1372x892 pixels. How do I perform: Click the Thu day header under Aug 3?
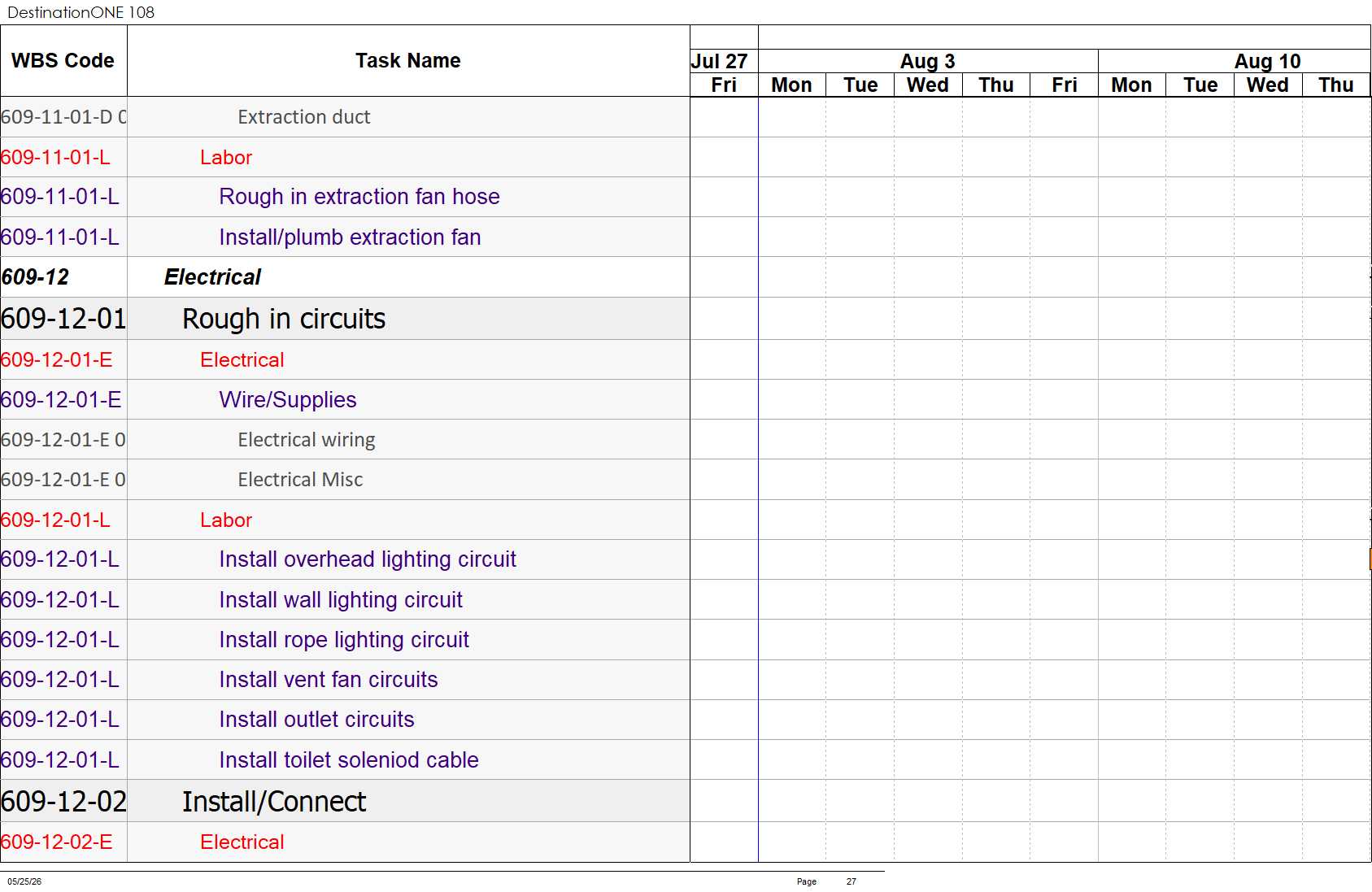pyautogui.click(x=996, y=85)
